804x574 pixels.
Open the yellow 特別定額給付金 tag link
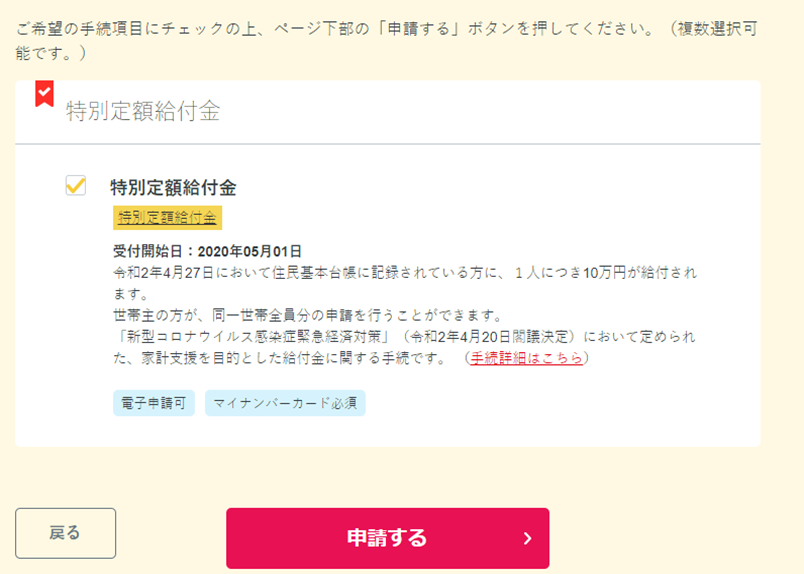(167, 217)
